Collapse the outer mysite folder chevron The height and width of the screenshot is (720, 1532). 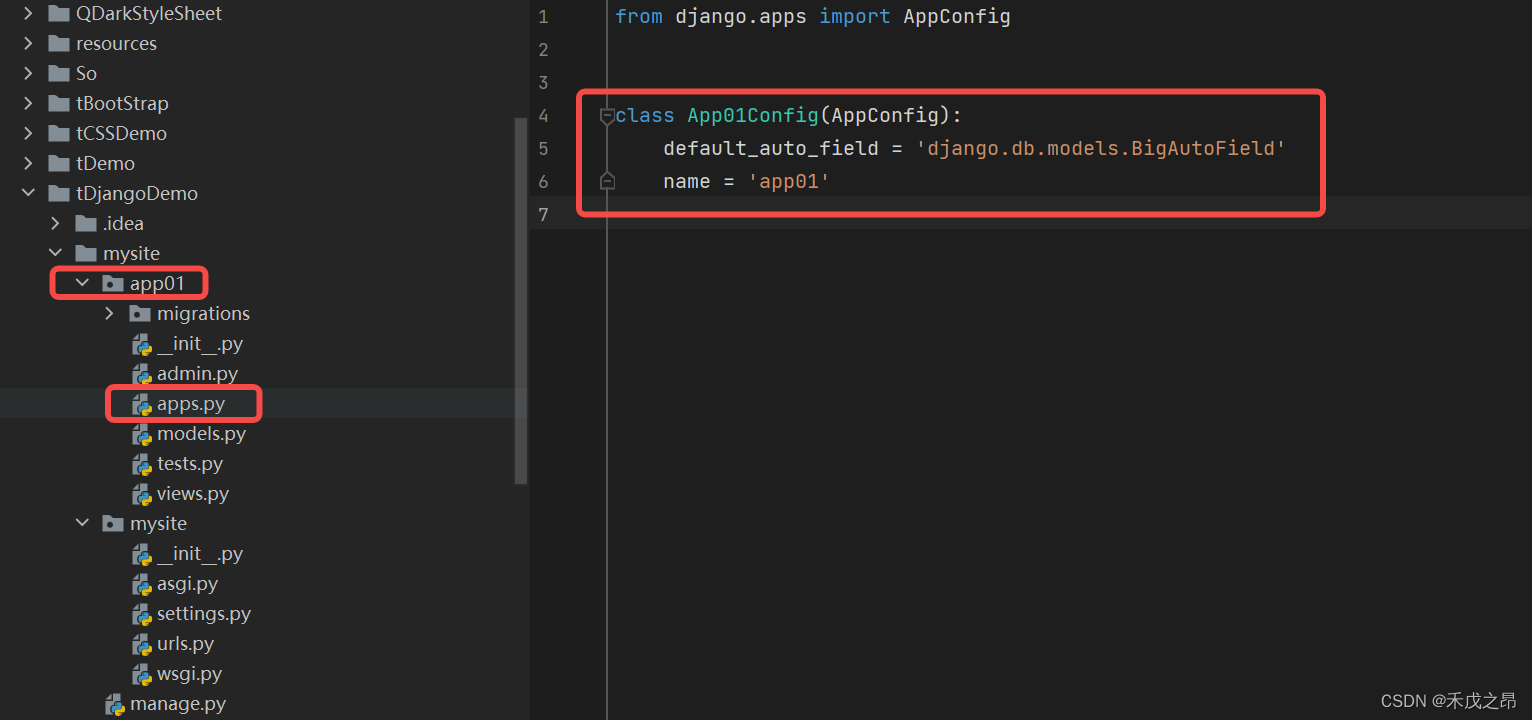tap(55, 254)
